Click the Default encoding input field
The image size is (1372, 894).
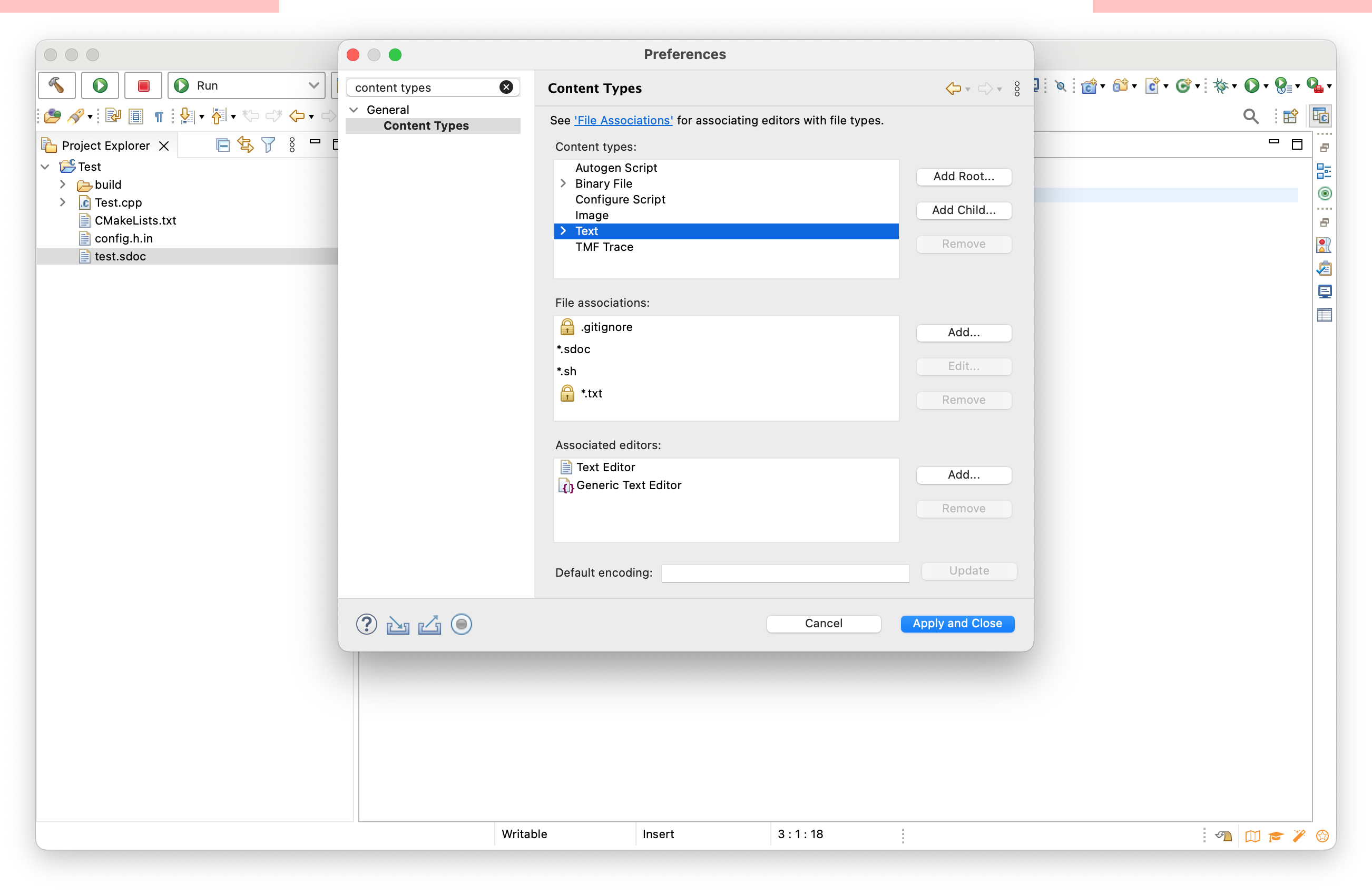click(x=785, y=573)
